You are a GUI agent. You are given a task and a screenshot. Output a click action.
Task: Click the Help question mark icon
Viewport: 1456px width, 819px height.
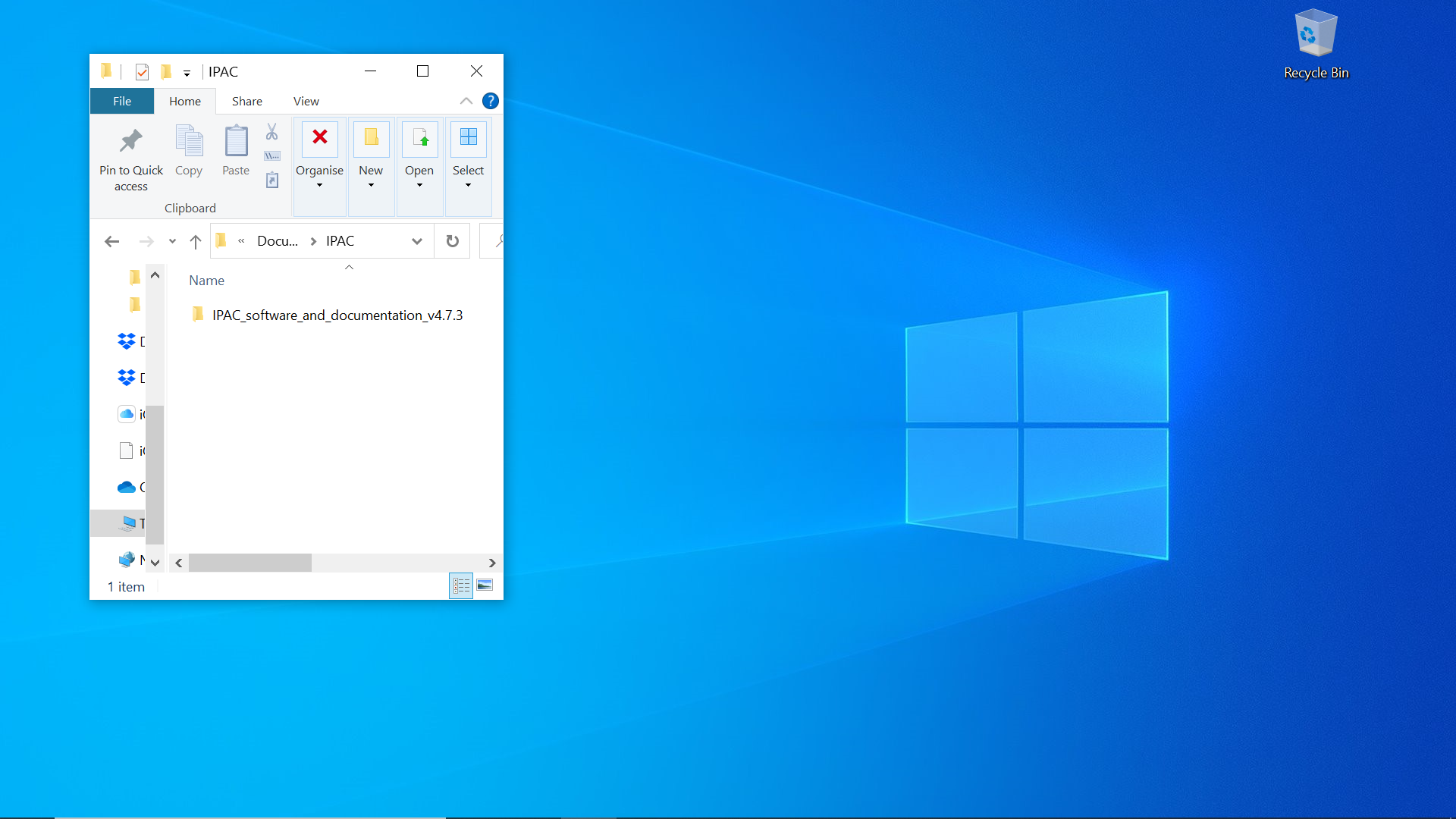pyautogui.click(x=491, y=101)
